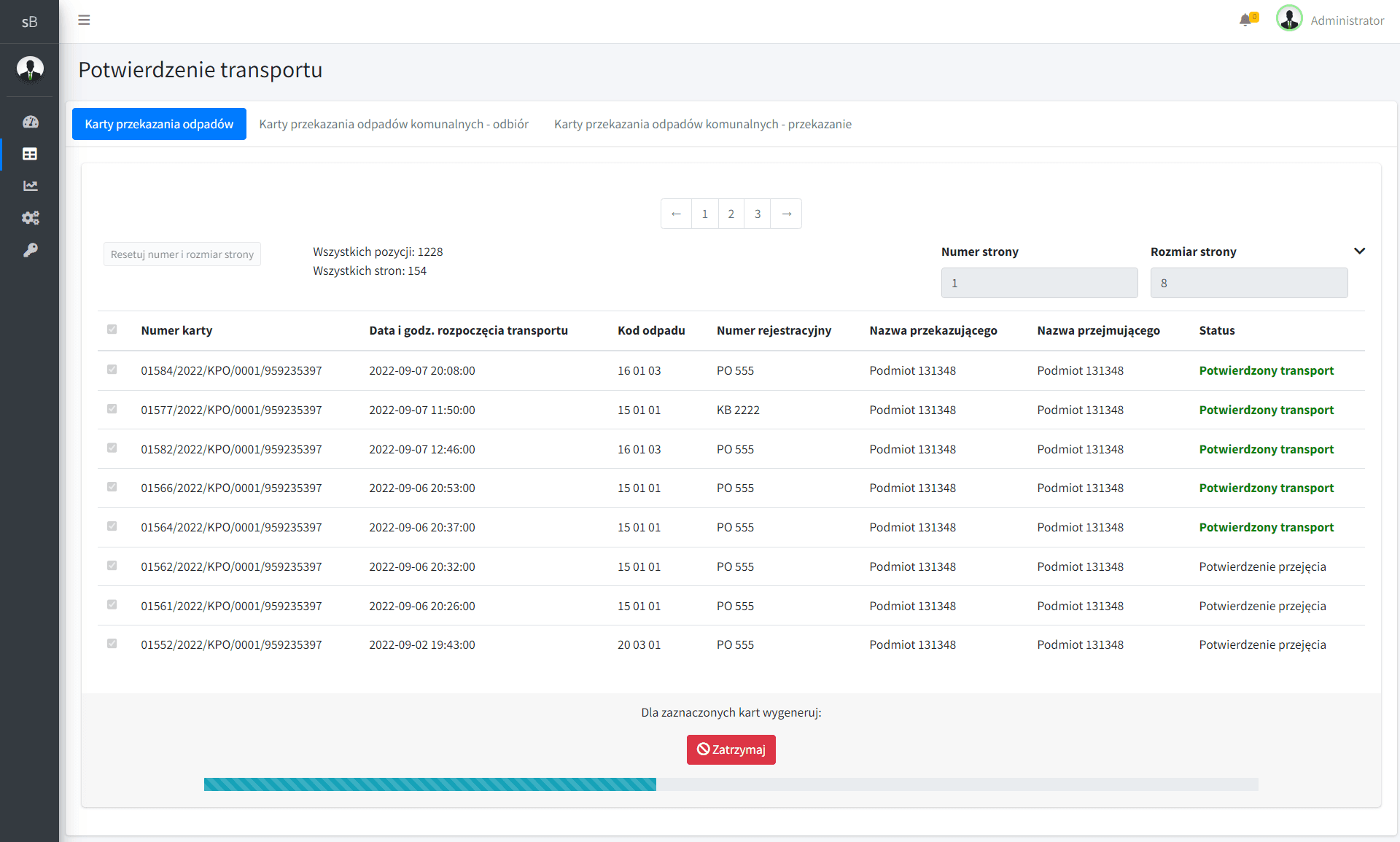
Task: Open the dashboard gauge sidebar icon
Action: point(30,122)
